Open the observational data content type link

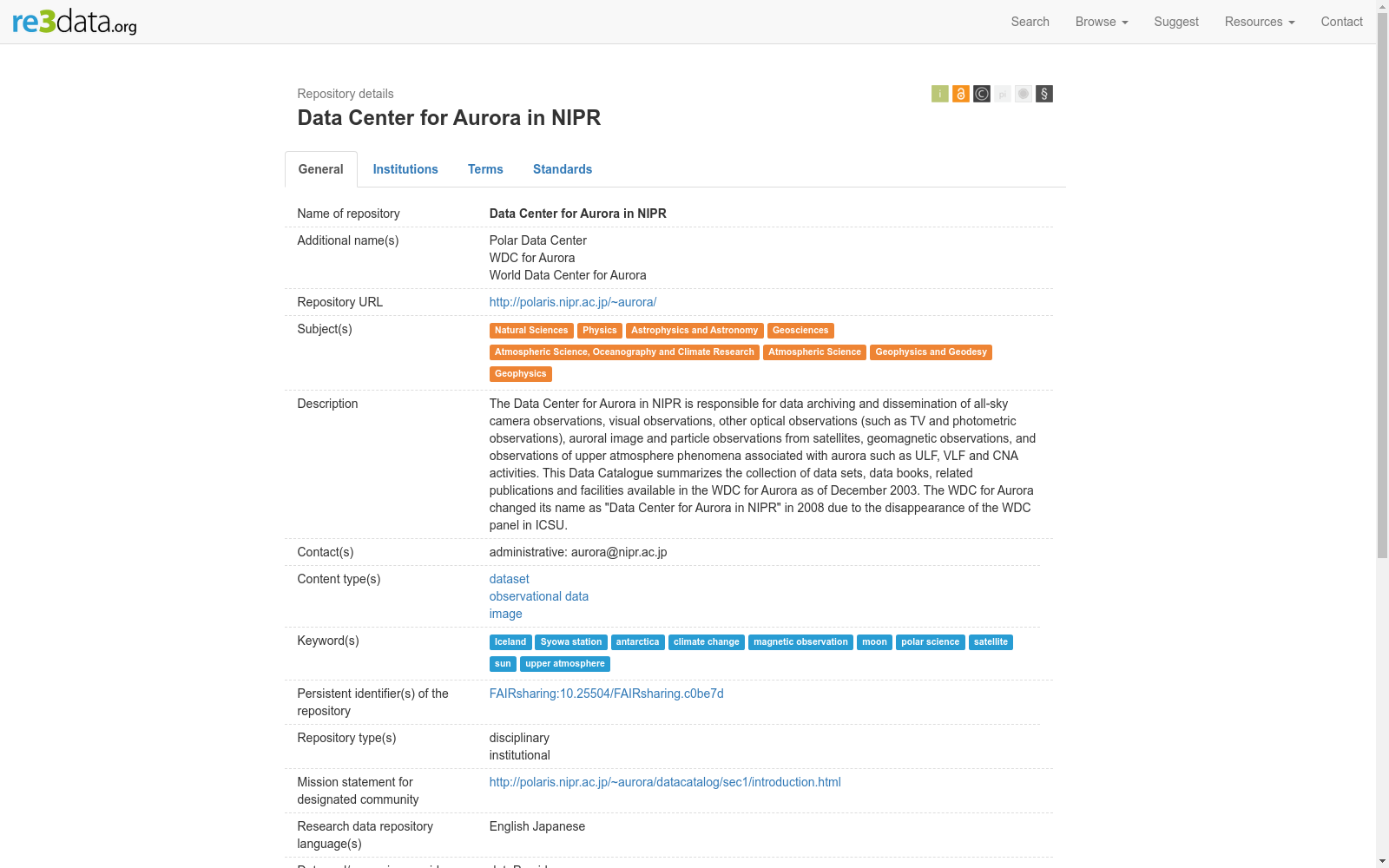(539, 596)
